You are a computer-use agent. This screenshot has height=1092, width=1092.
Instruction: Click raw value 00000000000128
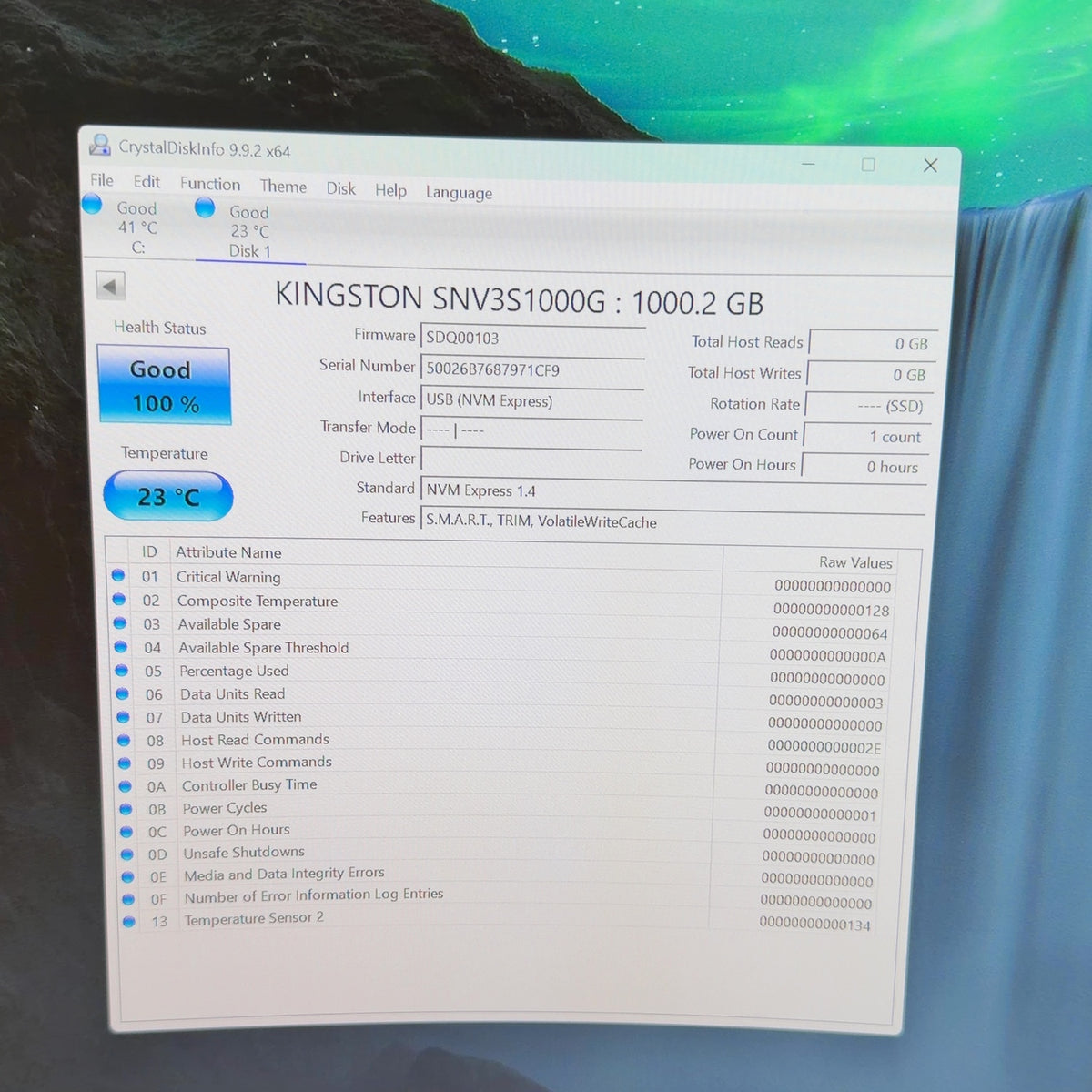(832, 610)
